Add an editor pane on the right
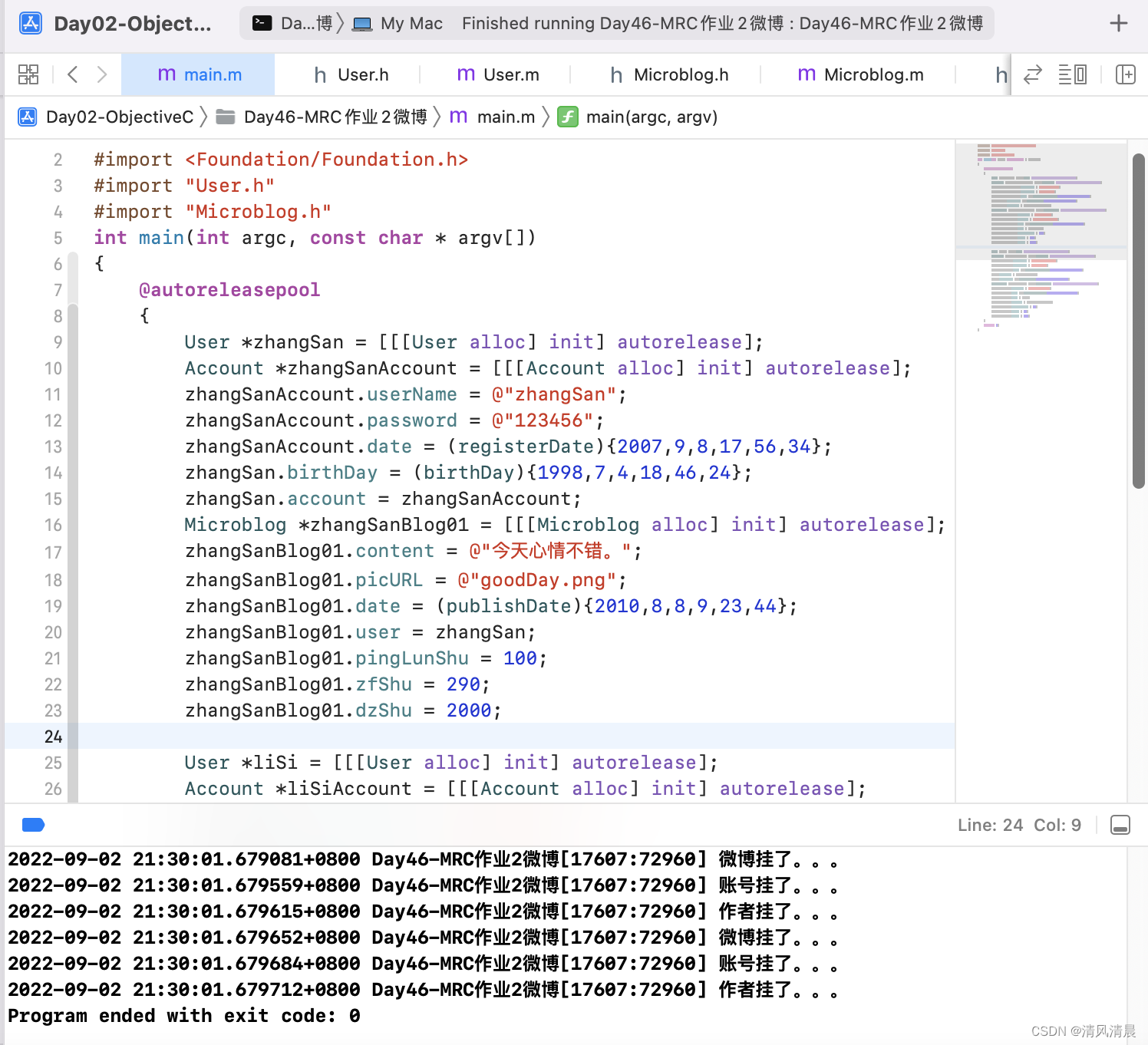The width and height of the screenshot is (1148, 1045). point(1125,74)
